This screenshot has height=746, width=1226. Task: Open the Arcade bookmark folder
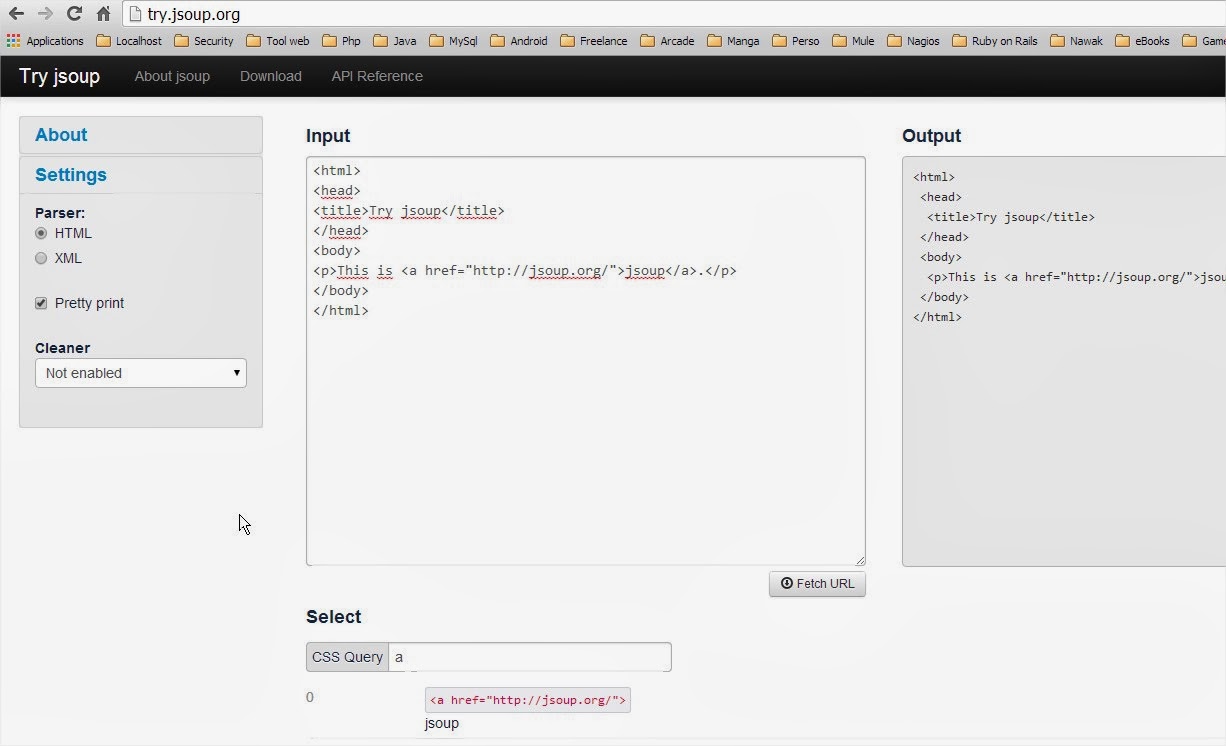pyautogui.click(x=667, y=41)
